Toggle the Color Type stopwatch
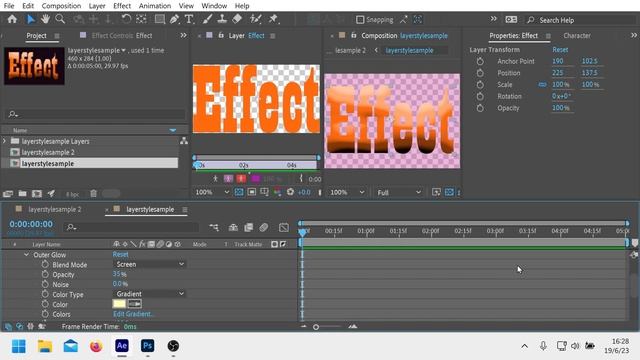The height and width of the screenshot is (360, 640). click(x=45, y=294)
